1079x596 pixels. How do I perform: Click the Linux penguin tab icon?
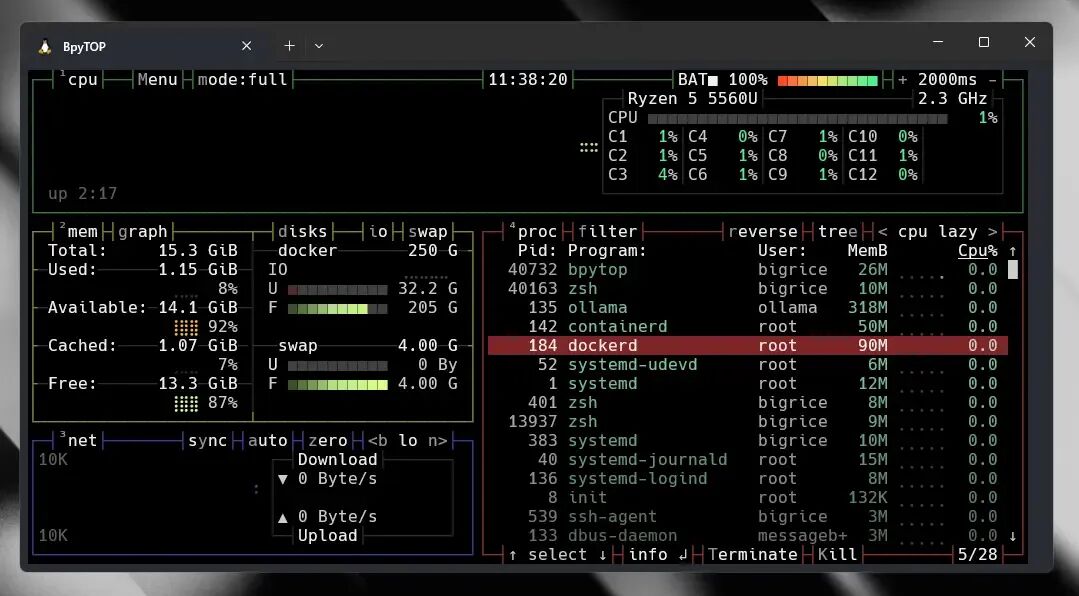pos(45,46)
